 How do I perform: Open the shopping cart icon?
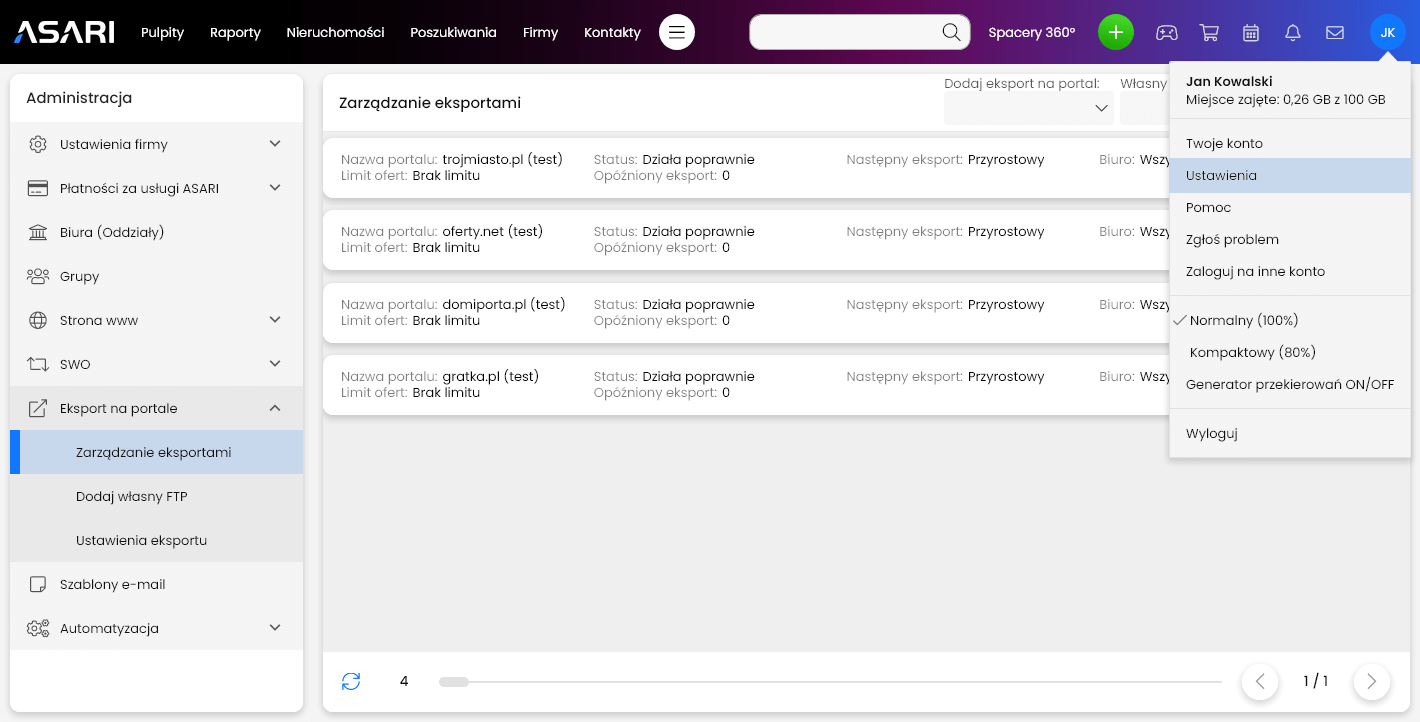tap(1209, 32)
